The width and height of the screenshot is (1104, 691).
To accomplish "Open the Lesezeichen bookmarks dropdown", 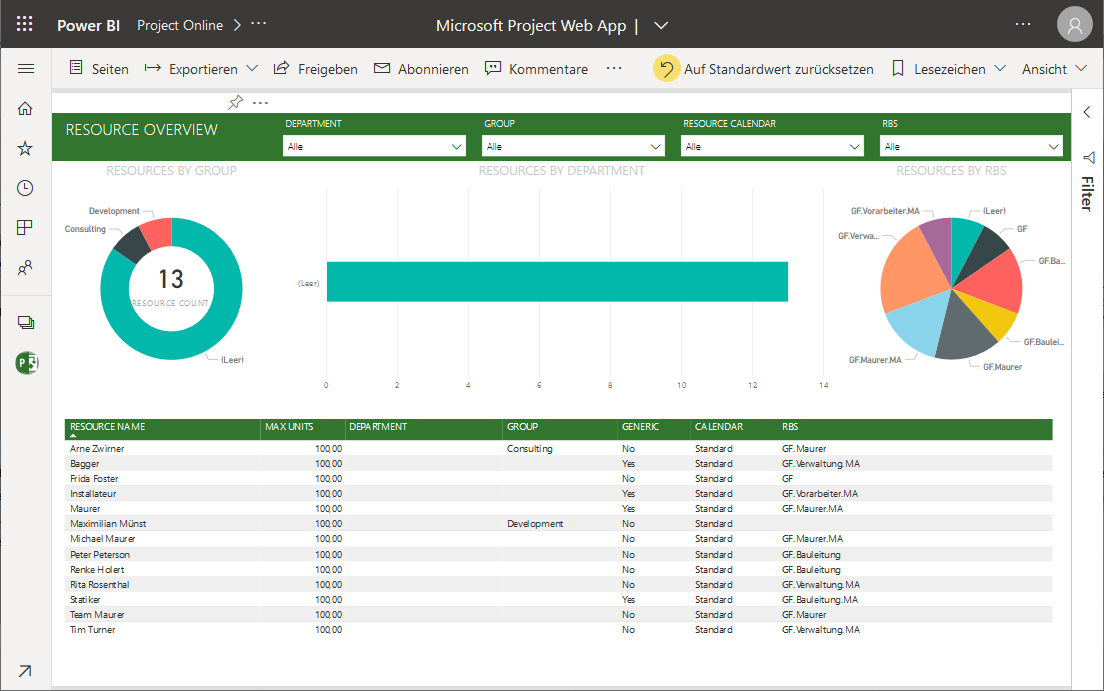I will 948,68.
